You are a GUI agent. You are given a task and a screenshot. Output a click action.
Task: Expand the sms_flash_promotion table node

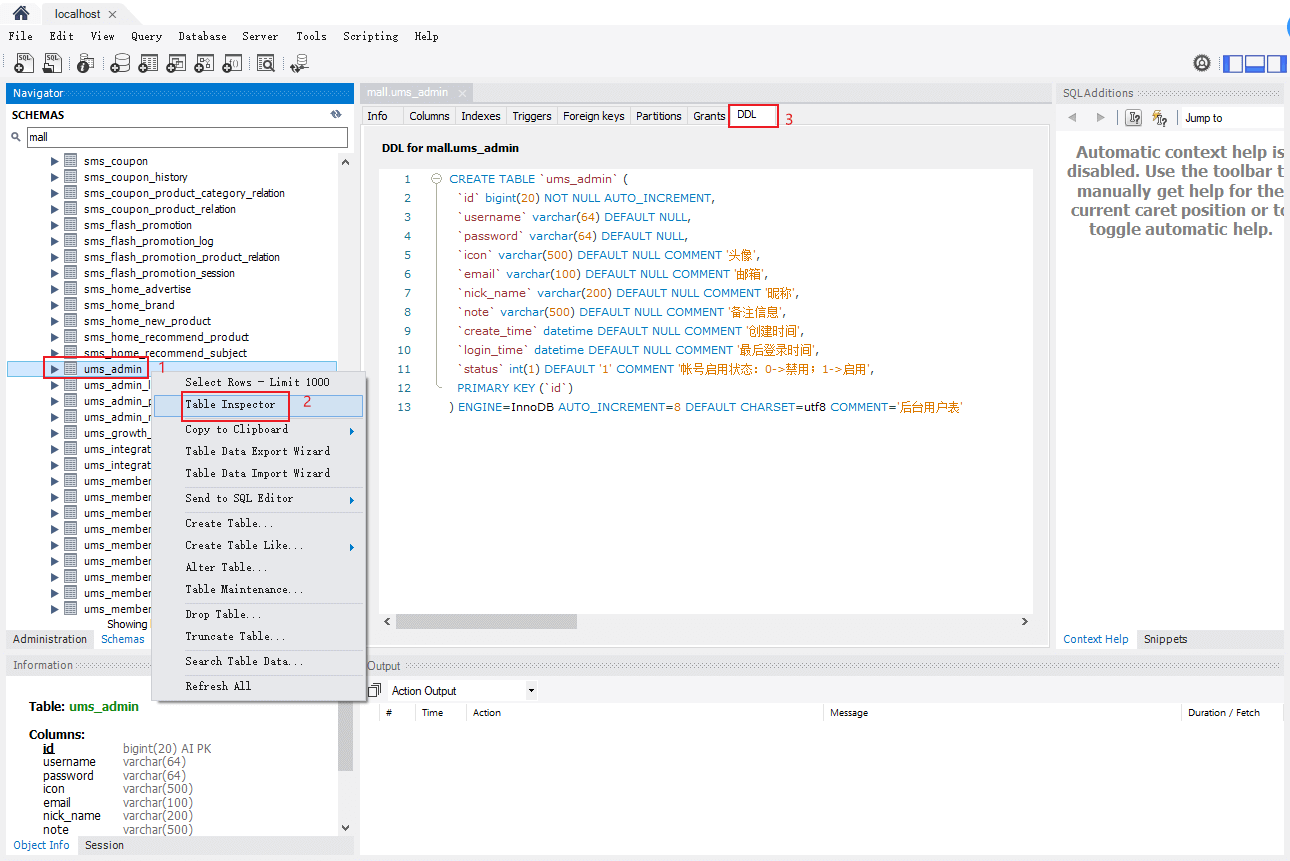click(x=55, y=225)
